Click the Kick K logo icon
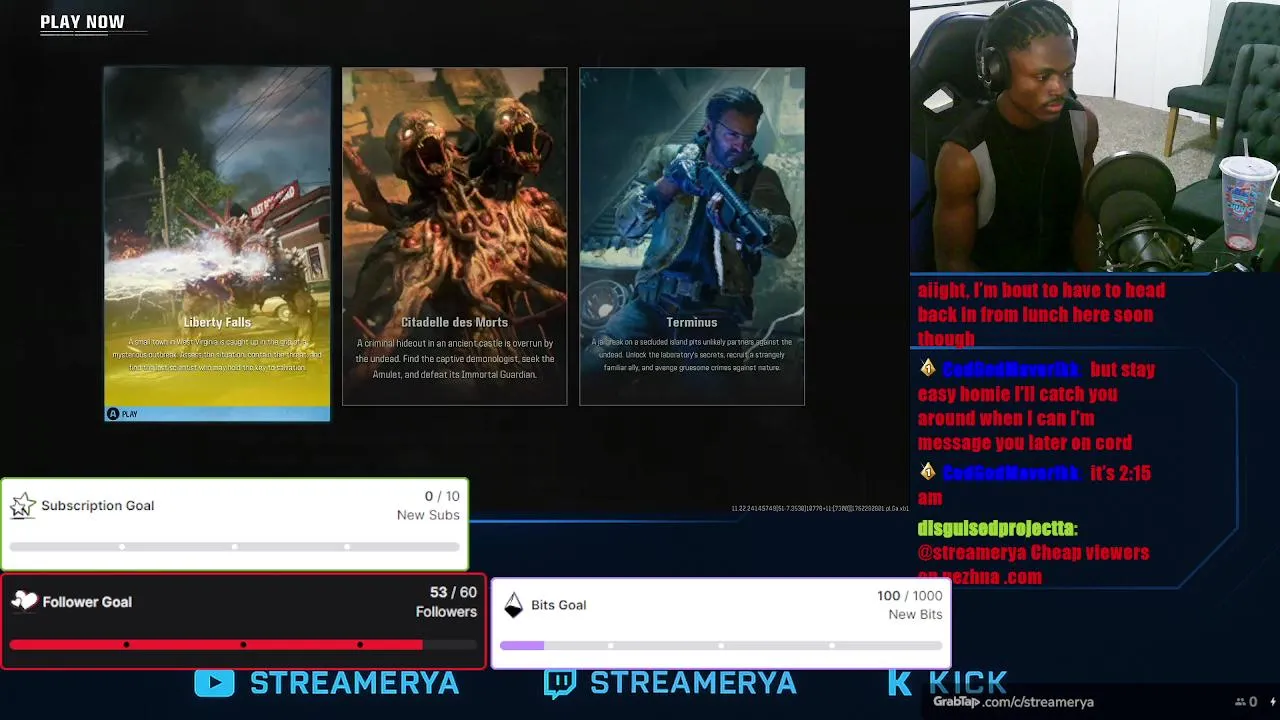 coord(900,683)
